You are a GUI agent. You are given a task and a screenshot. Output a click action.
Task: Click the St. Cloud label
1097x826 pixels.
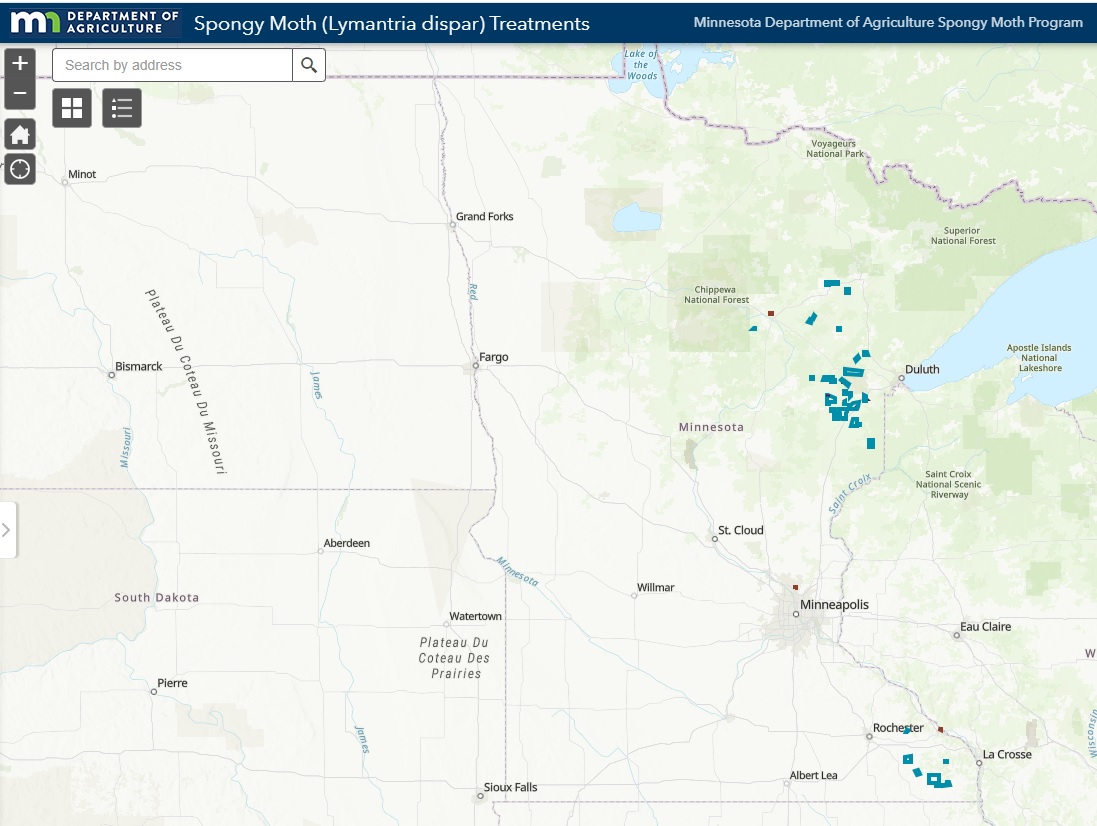pos(740,530)
